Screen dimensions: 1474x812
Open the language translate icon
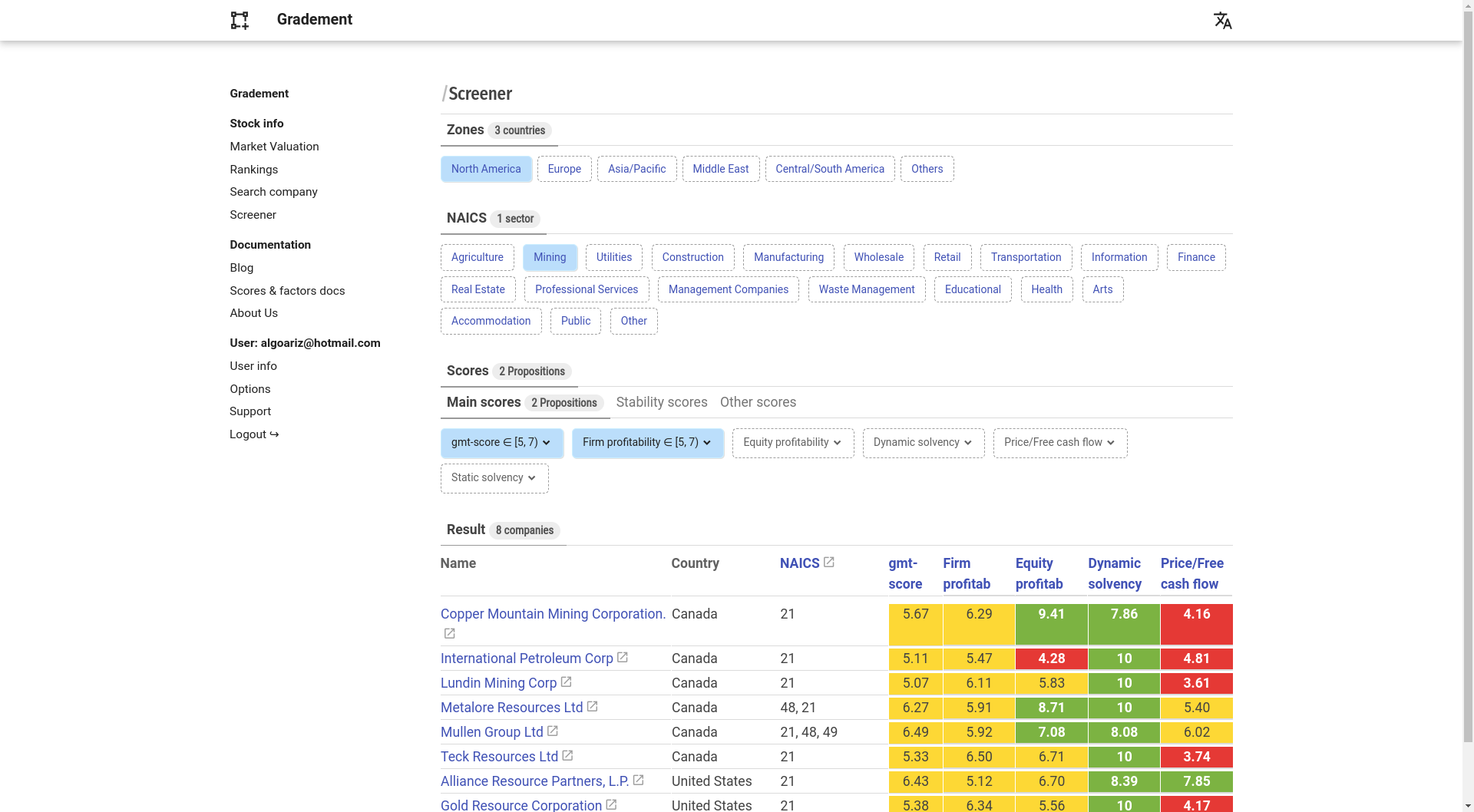[x=1222, y=21]
